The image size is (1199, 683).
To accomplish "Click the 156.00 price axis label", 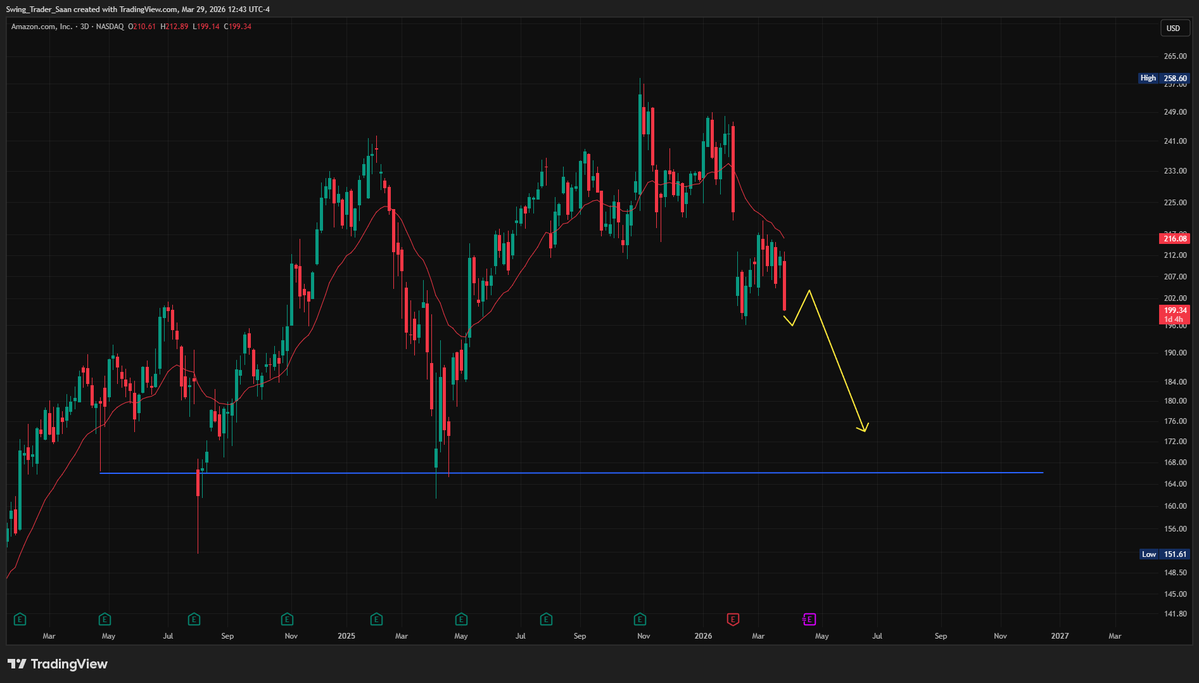I will [1175, 529].
